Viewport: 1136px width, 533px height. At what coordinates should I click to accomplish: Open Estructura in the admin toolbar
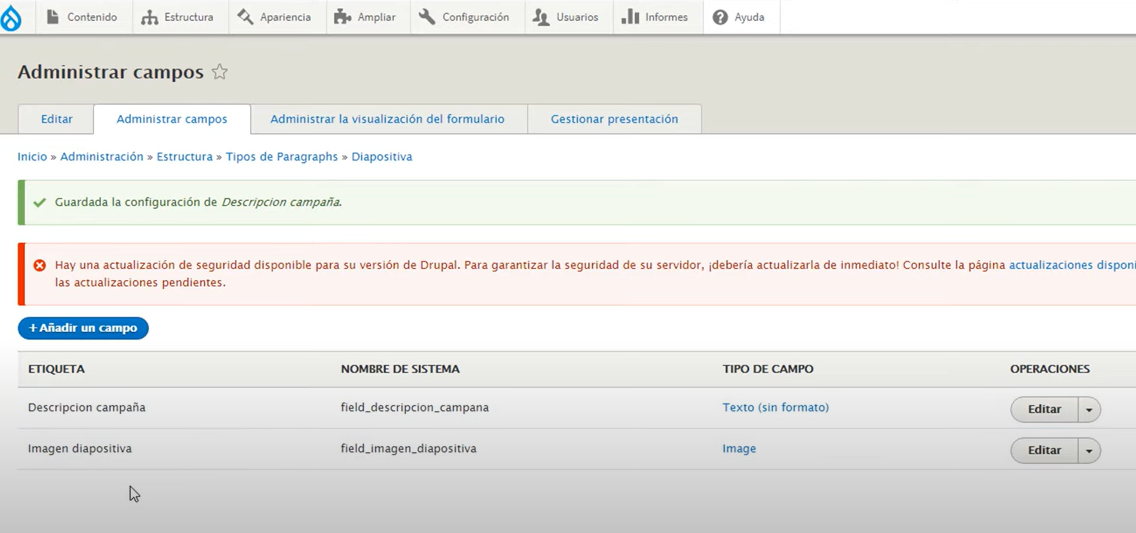click(178, 17)
